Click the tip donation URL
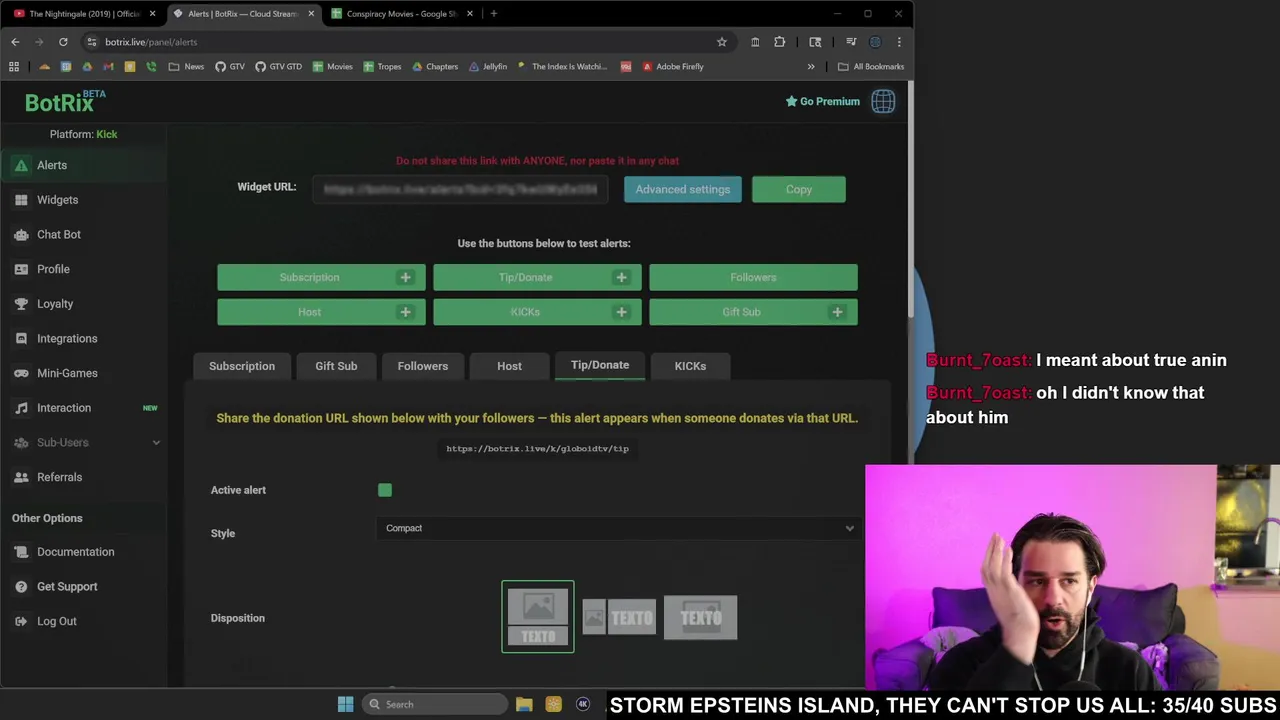Screen dimensions: 1280x720 point(537,449)
